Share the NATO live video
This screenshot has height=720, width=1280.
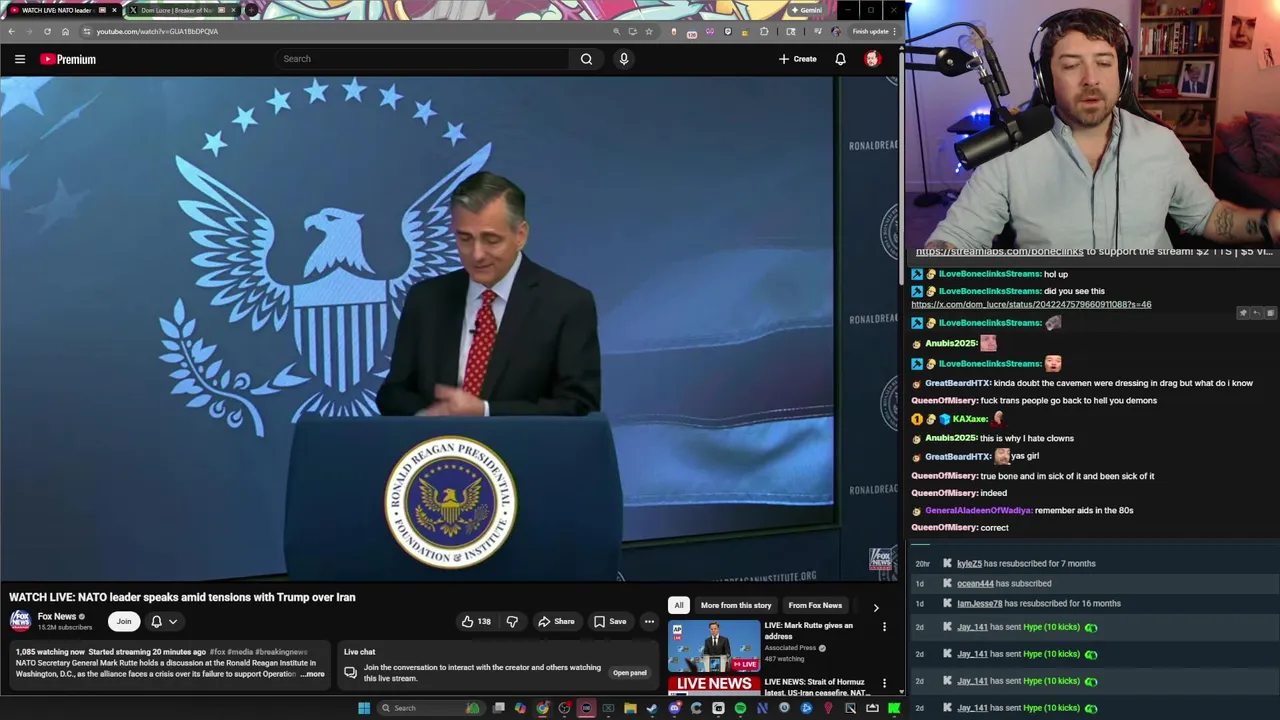[x=556, y=622]
